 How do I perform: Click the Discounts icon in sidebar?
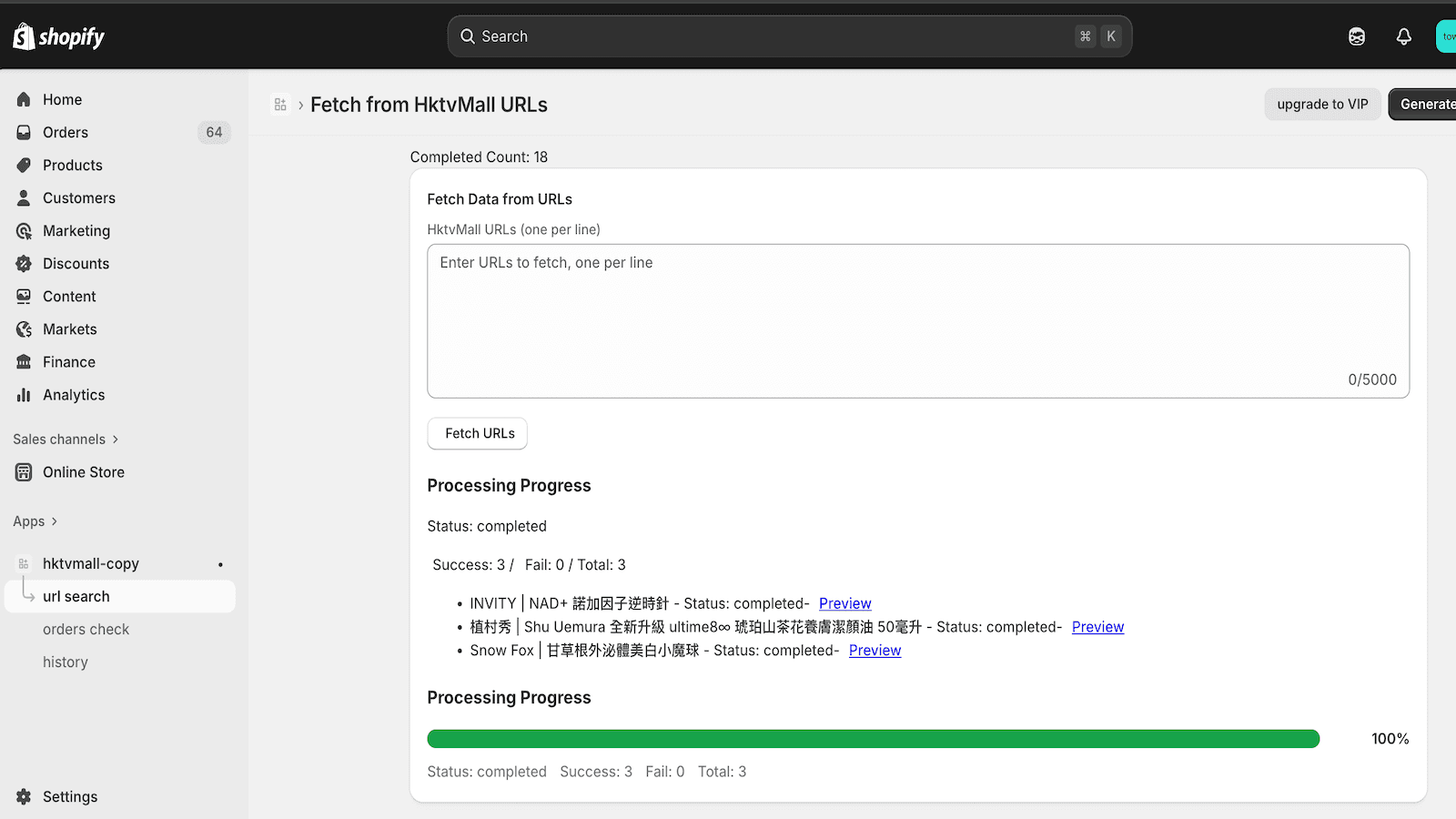tap(24, 263)
